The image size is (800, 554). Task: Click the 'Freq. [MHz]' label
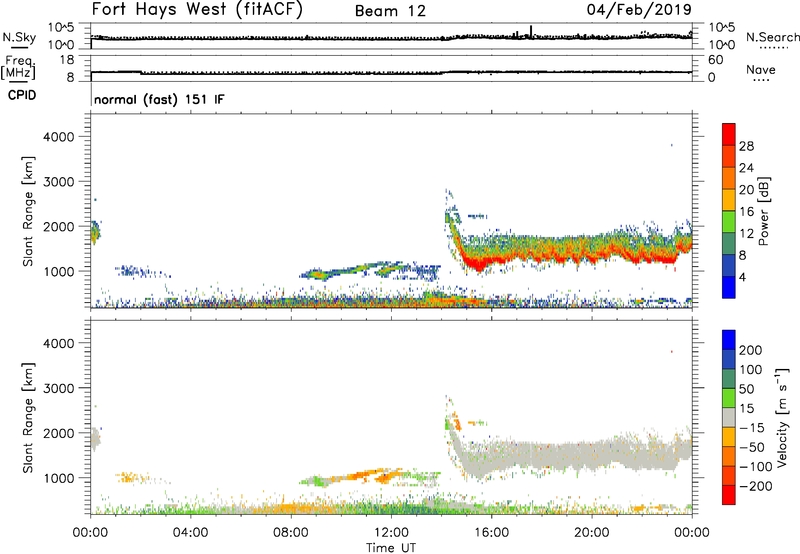pyautogui.click(x=19, y=67)
